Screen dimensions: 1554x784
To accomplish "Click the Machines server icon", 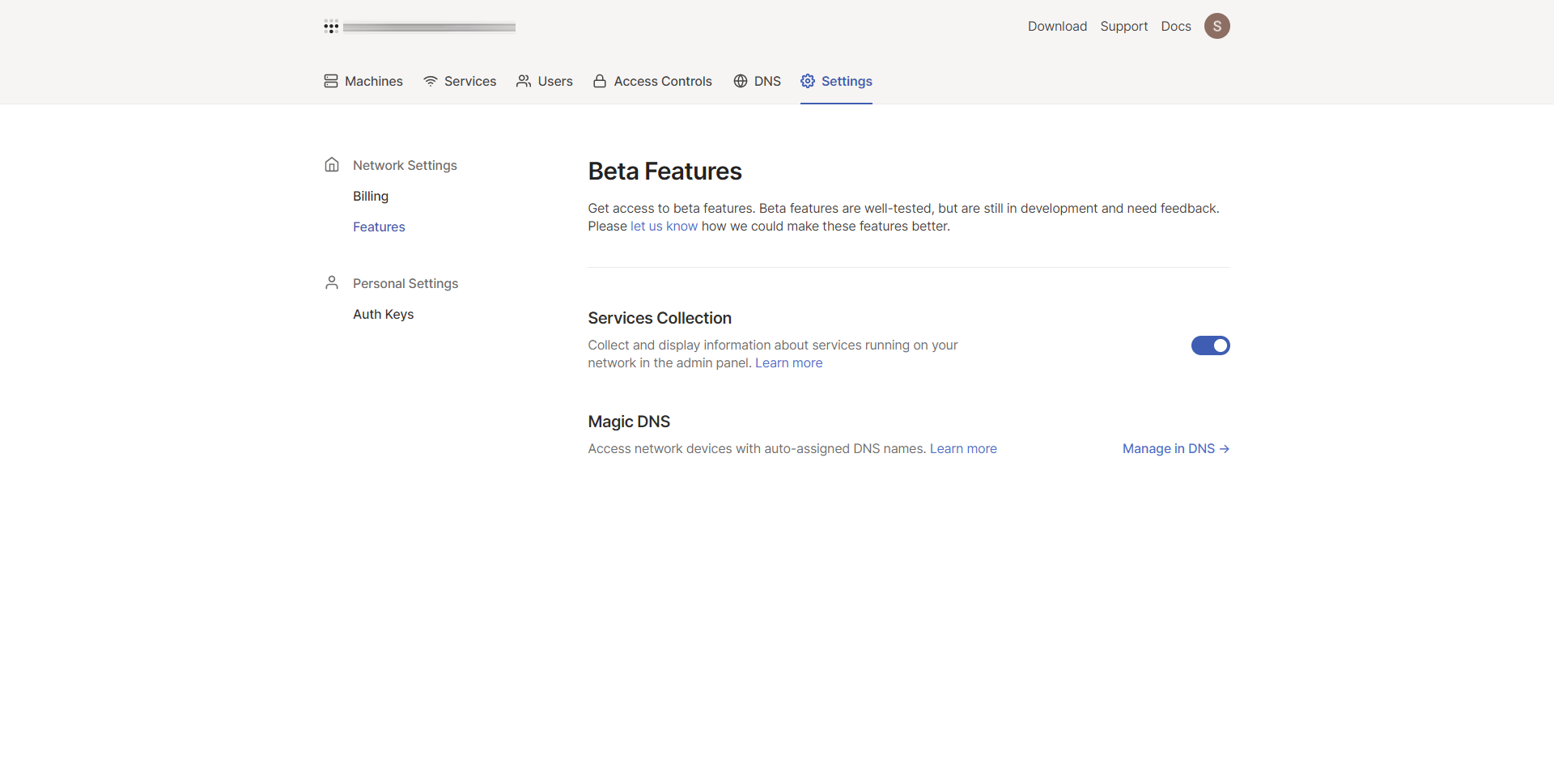I will coord(331,81).
